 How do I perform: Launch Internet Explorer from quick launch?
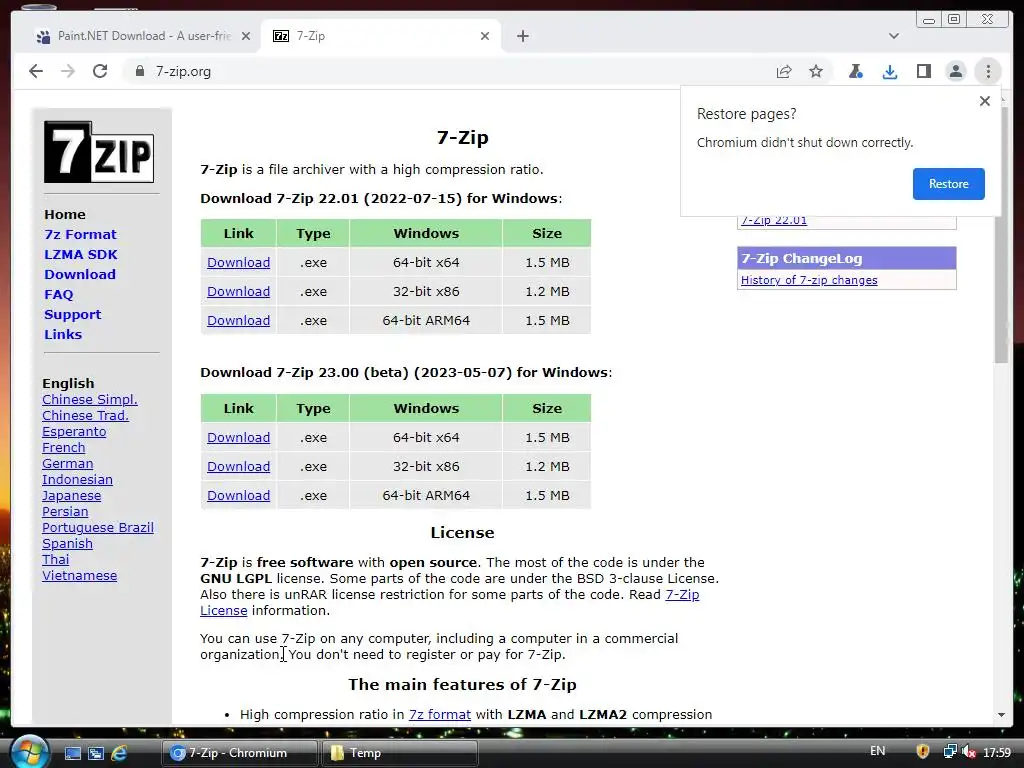pyautogui.click(x=119, y=753)
